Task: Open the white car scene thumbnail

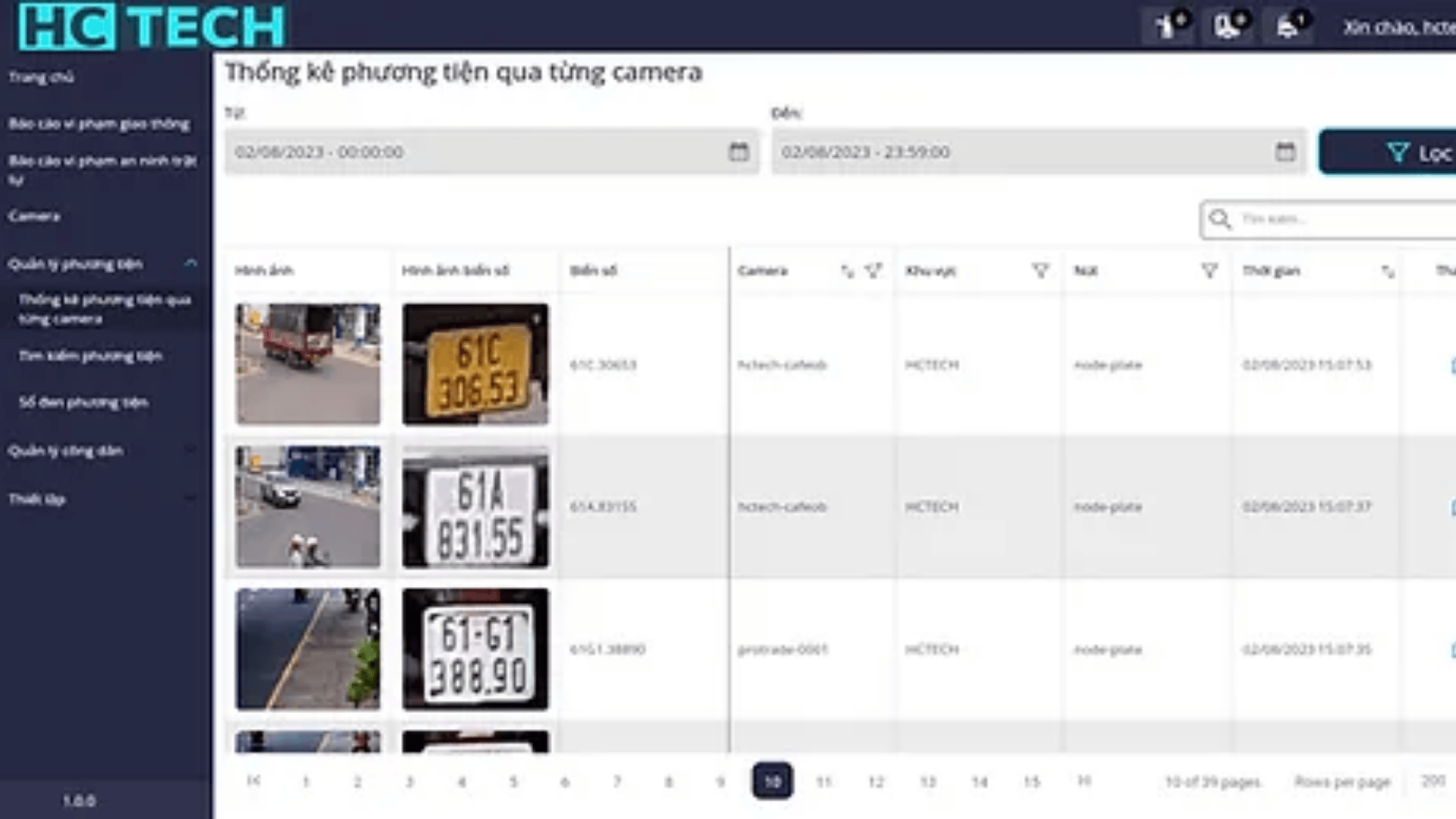Action: pyautogui.click(x=308, y=507)
